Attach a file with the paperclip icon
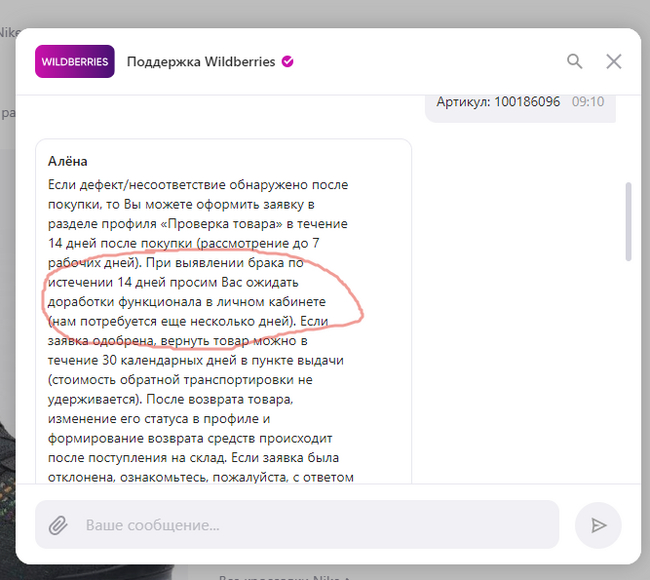 pyautogui.click(x=59, y=525)
